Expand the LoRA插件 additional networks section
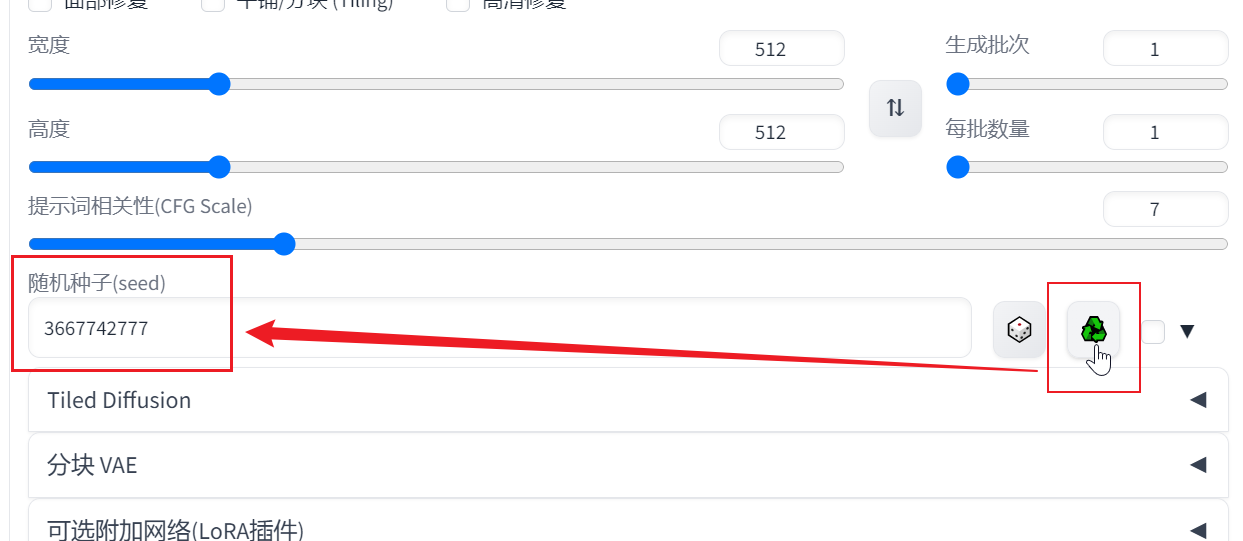 pos(628,525)
